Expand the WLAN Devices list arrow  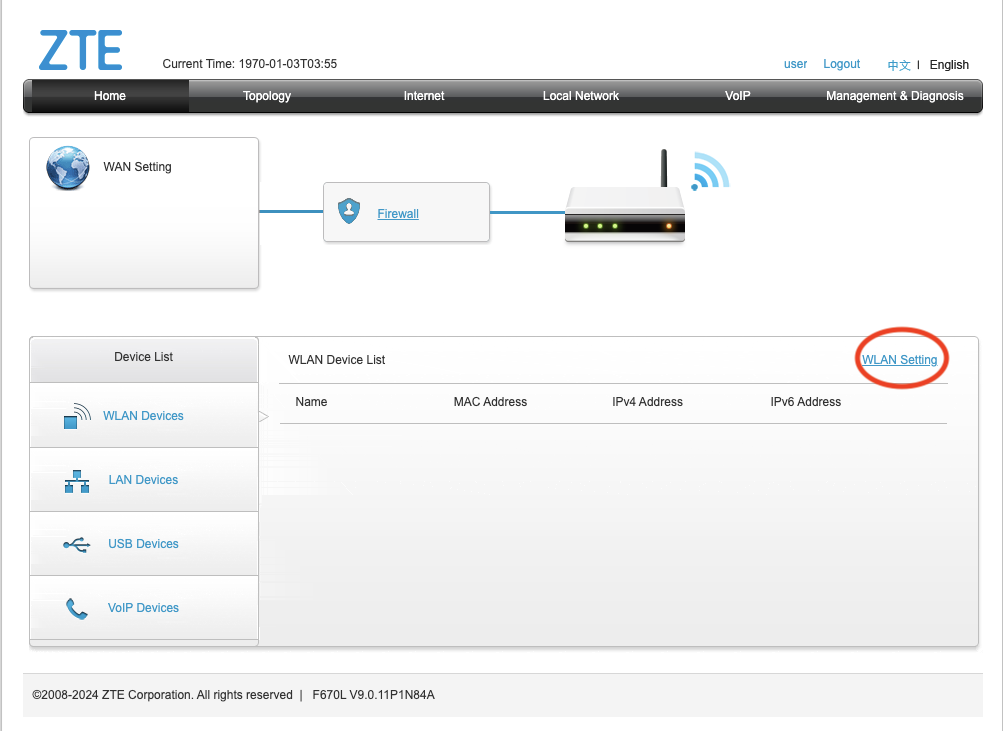point(263,415)
